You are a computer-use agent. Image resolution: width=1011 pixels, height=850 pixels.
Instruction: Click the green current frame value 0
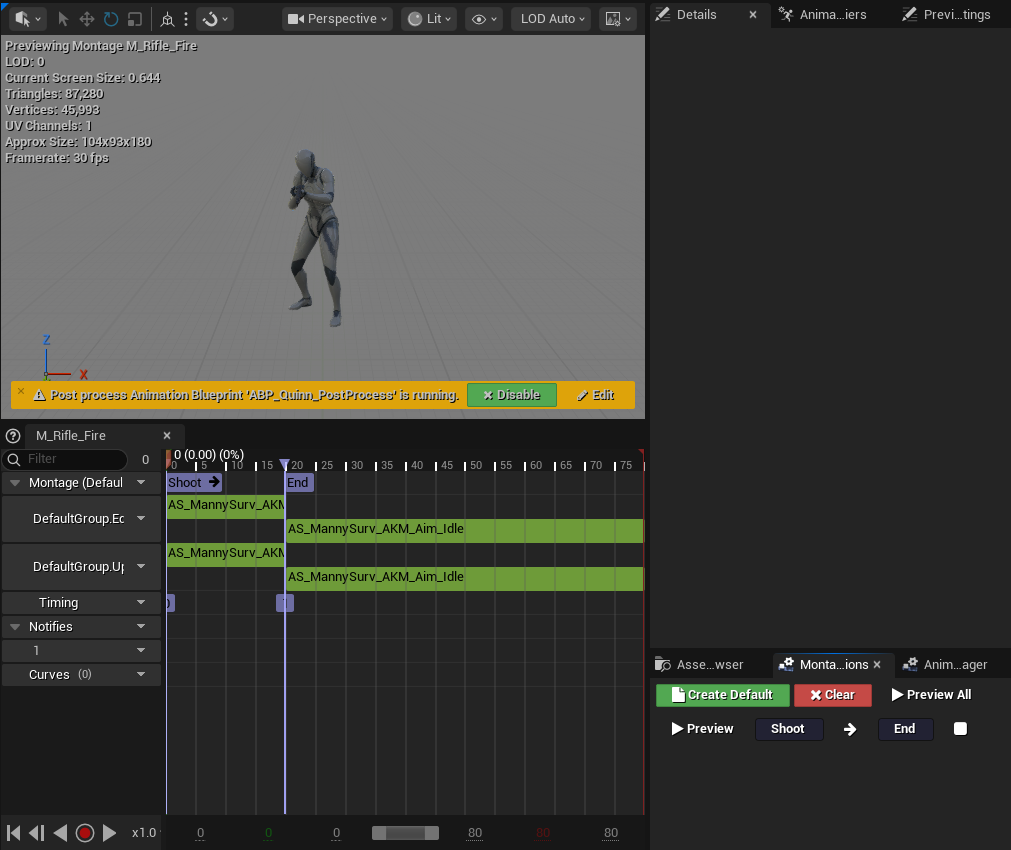[x=268, y=833]
